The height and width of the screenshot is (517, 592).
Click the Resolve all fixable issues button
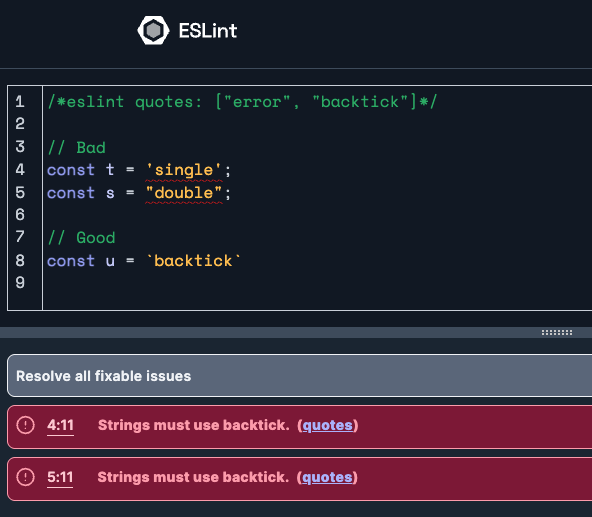coord(299,376)
